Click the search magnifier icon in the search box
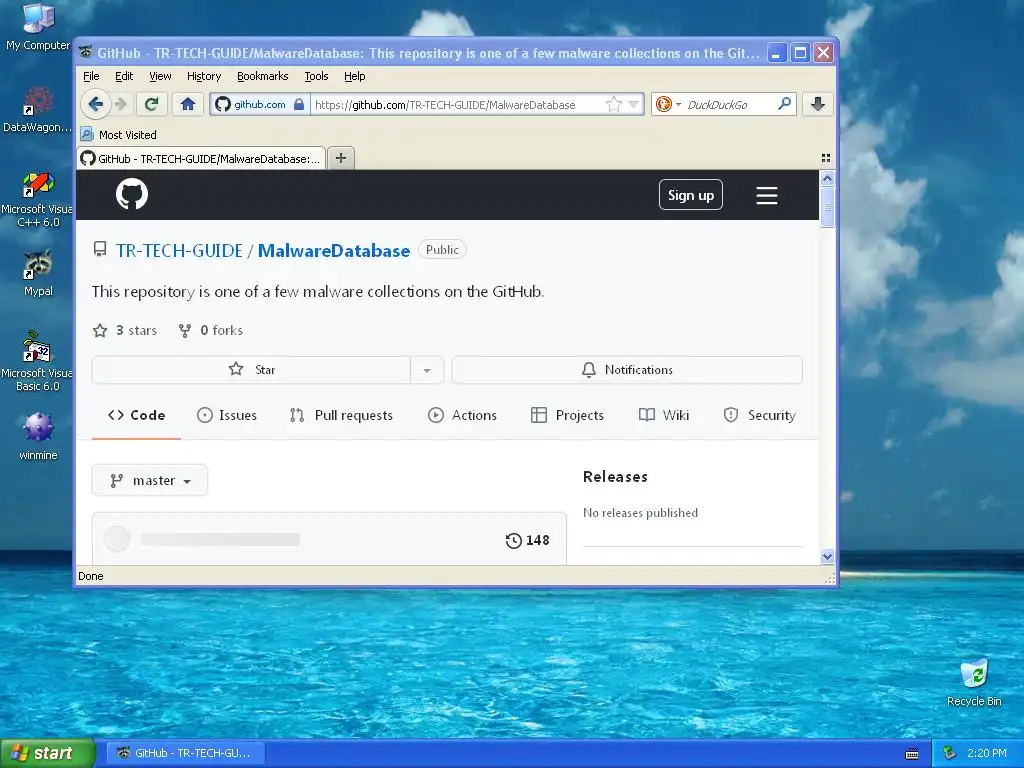 pos(784,104)
